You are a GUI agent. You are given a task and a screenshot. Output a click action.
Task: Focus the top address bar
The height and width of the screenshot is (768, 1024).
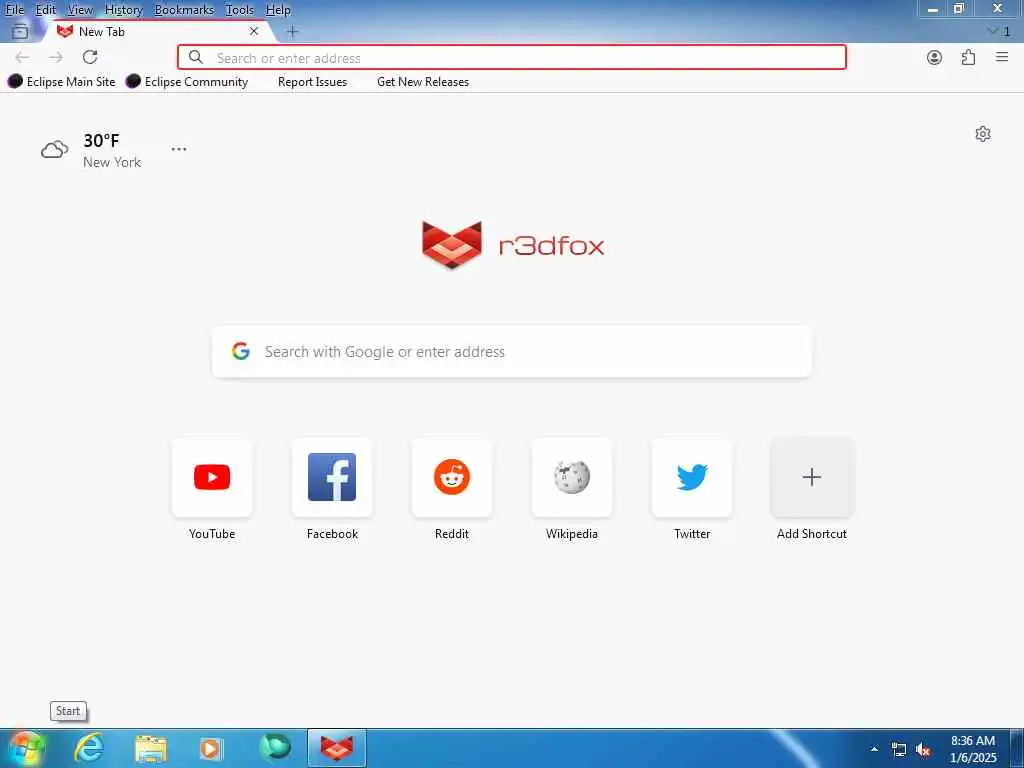(512, 57)
